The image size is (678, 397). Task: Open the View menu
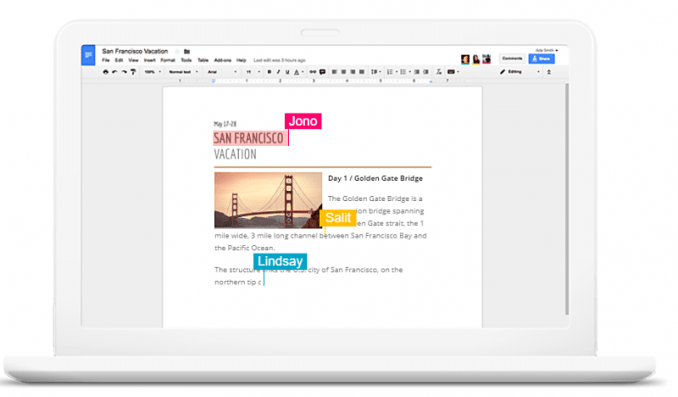pyautogui.click(x=134, y=60)
